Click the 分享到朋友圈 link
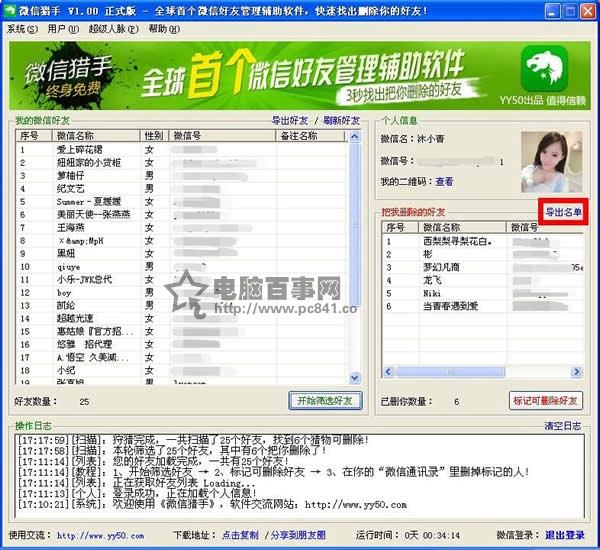 coord(298,535)
